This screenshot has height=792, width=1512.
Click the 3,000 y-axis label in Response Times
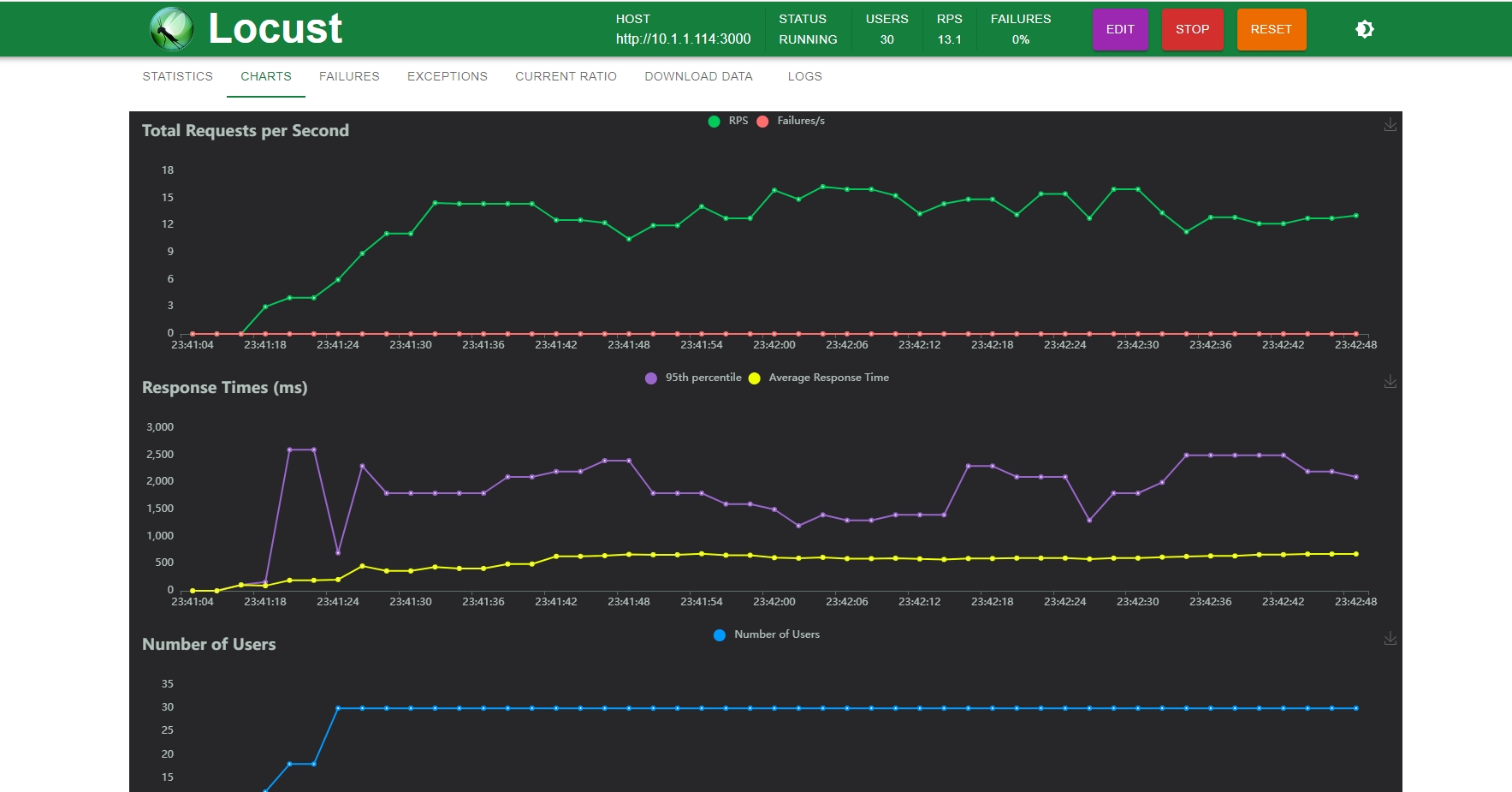[160, 426]
